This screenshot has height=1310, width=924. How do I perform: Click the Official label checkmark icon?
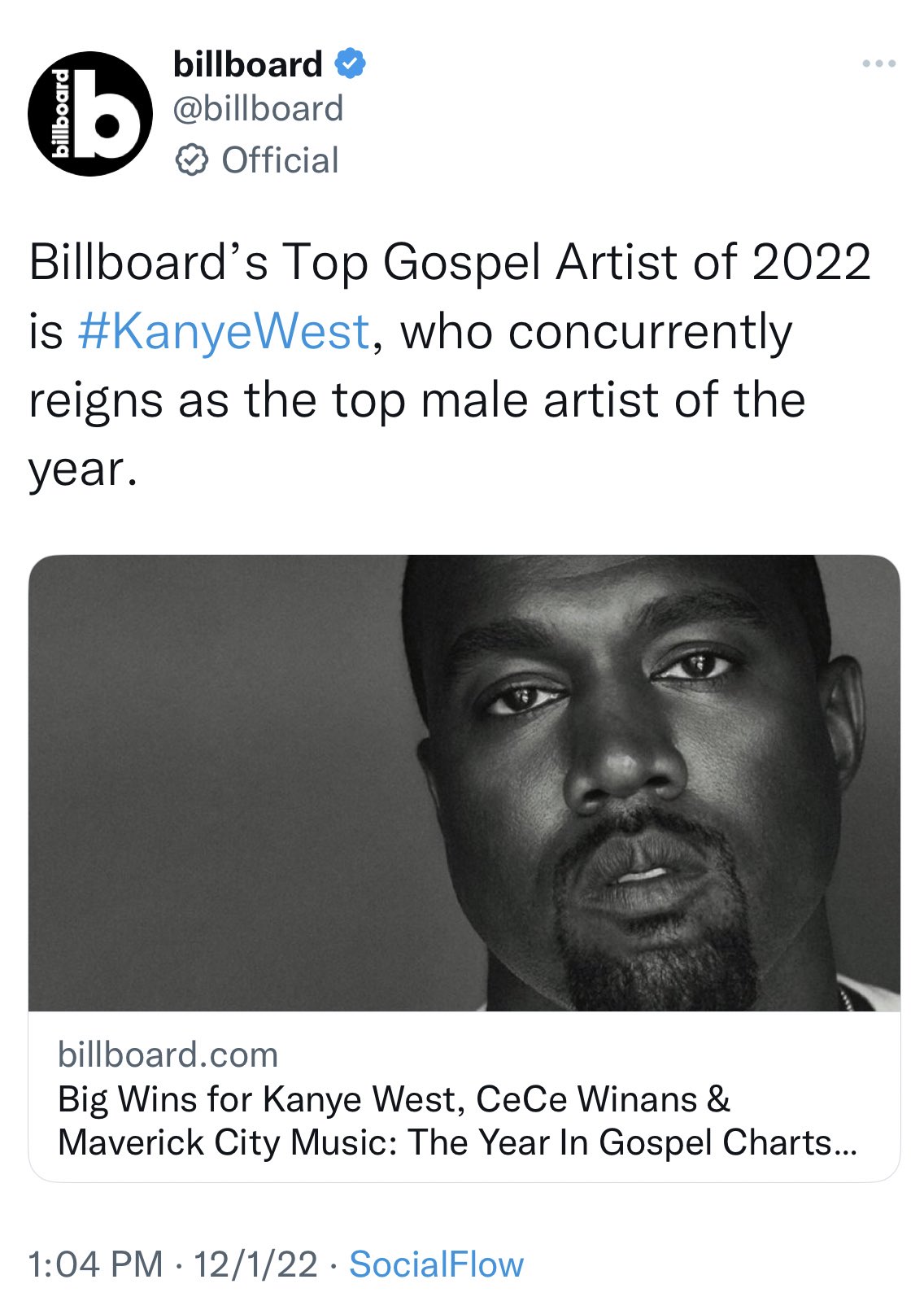pos(192,160)
